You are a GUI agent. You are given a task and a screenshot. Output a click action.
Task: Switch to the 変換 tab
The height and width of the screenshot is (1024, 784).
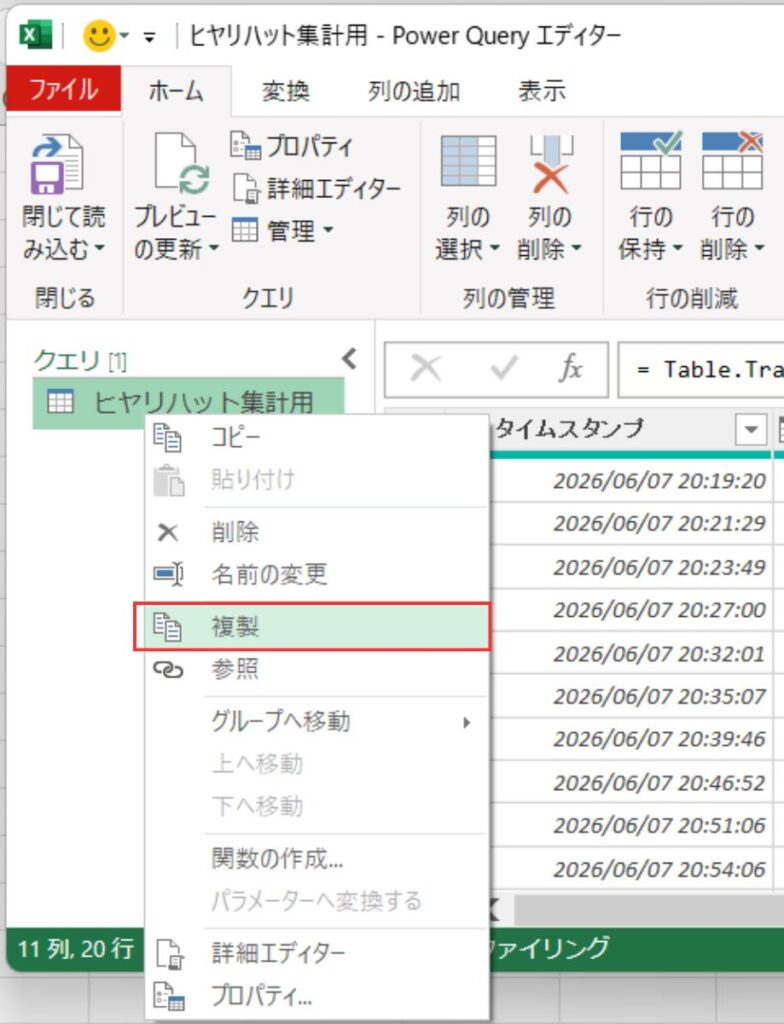click(286, 91)
